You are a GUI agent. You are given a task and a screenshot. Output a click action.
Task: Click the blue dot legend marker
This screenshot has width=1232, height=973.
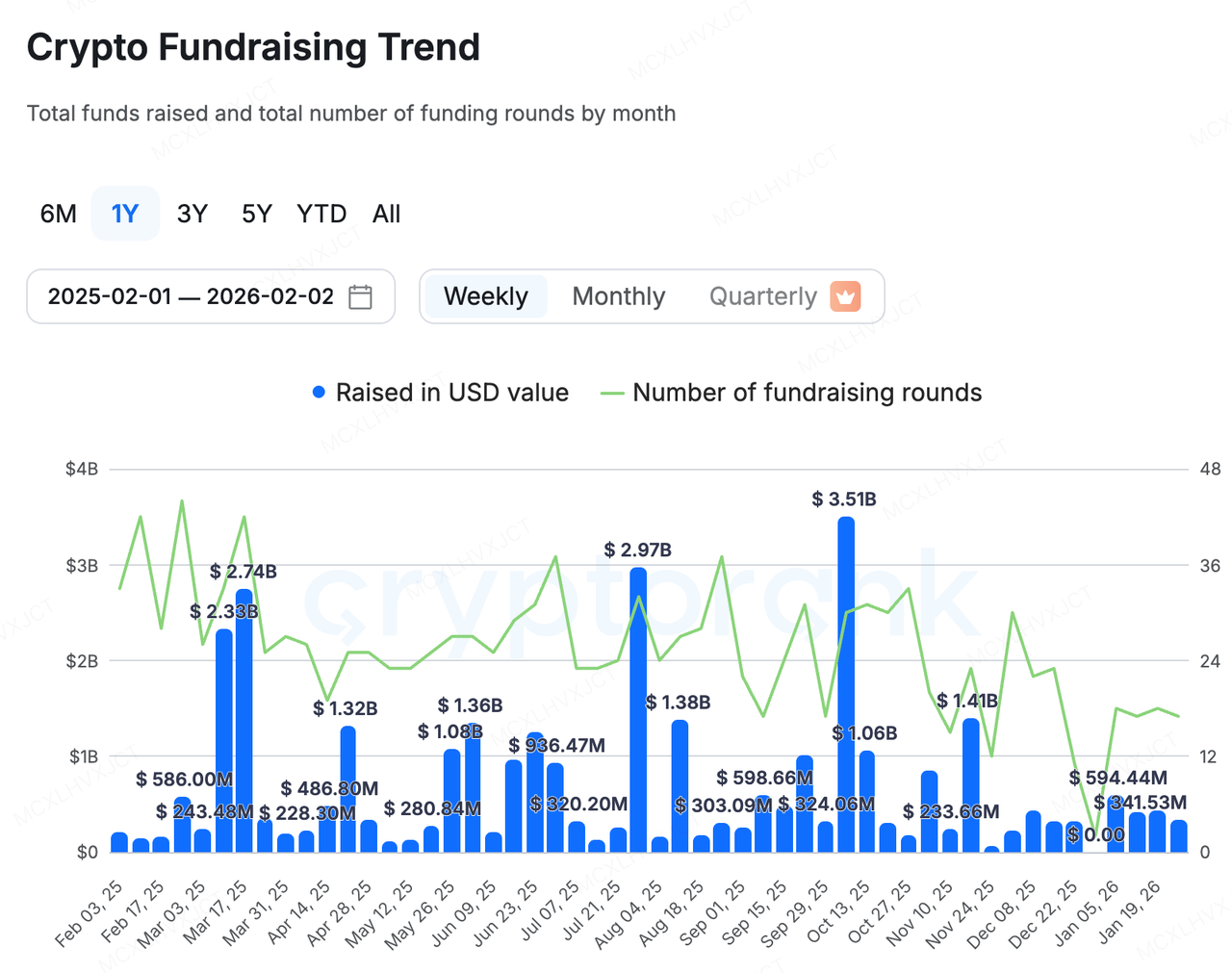point(319,393)
